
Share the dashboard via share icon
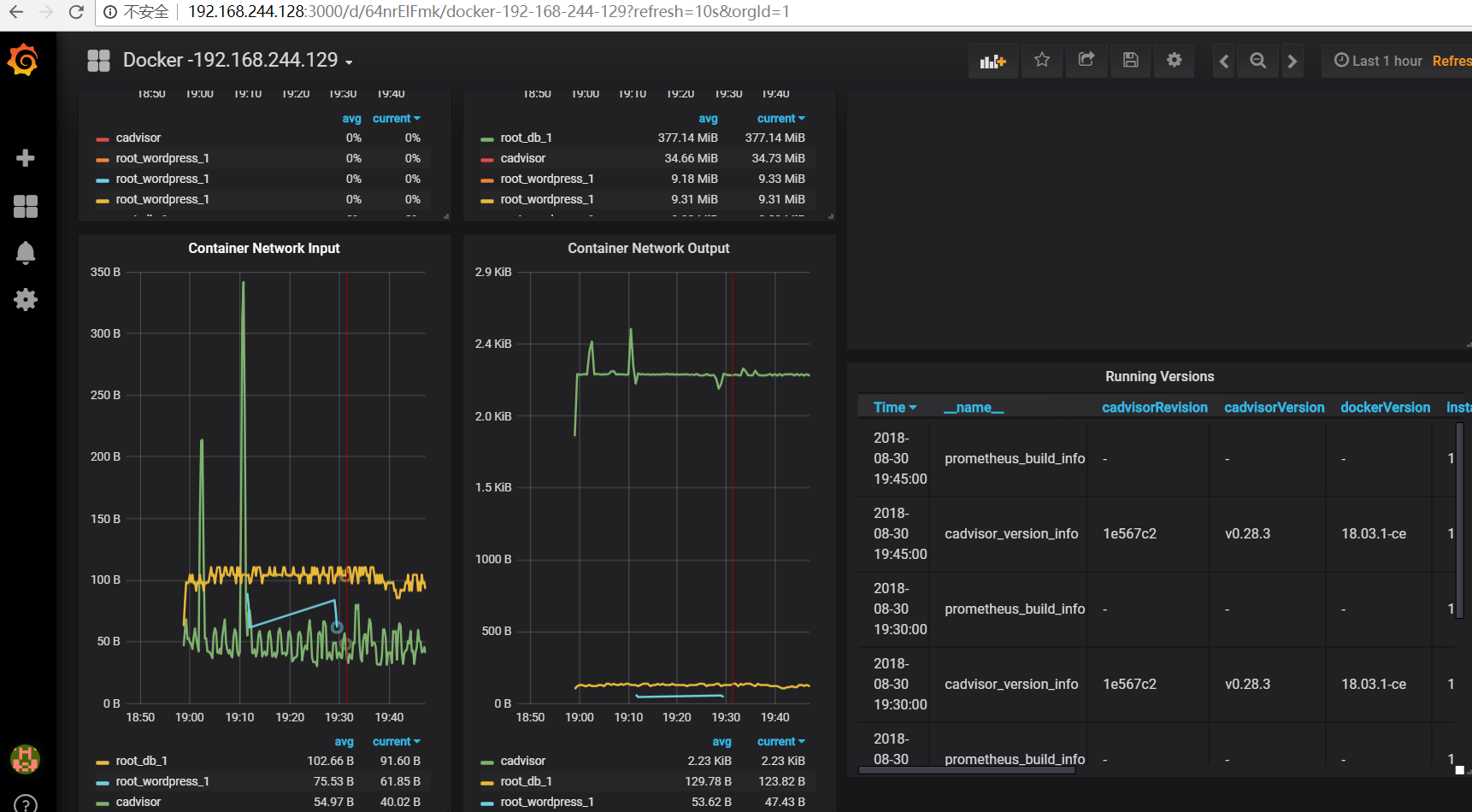click(x=1086, y=60)
